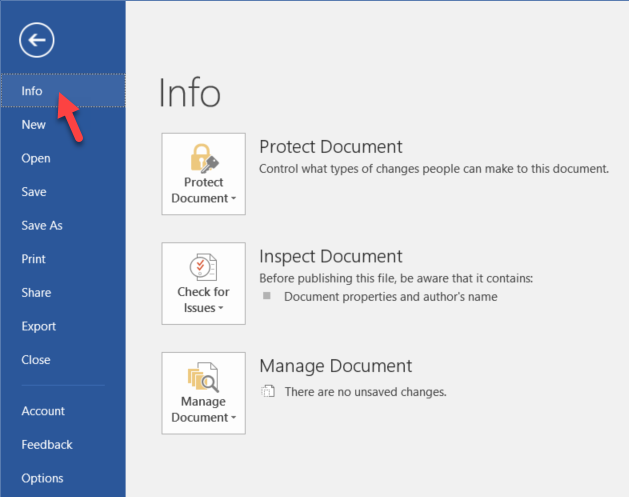This screenshot has height=497, width=629.
Task: Choose New from the sidebar
Action: [63, 125]
